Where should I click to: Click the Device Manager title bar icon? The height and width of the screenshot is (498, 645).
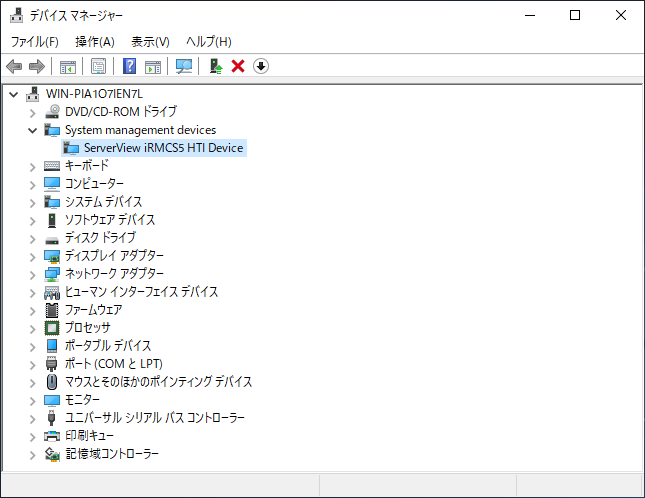(16, 15)
